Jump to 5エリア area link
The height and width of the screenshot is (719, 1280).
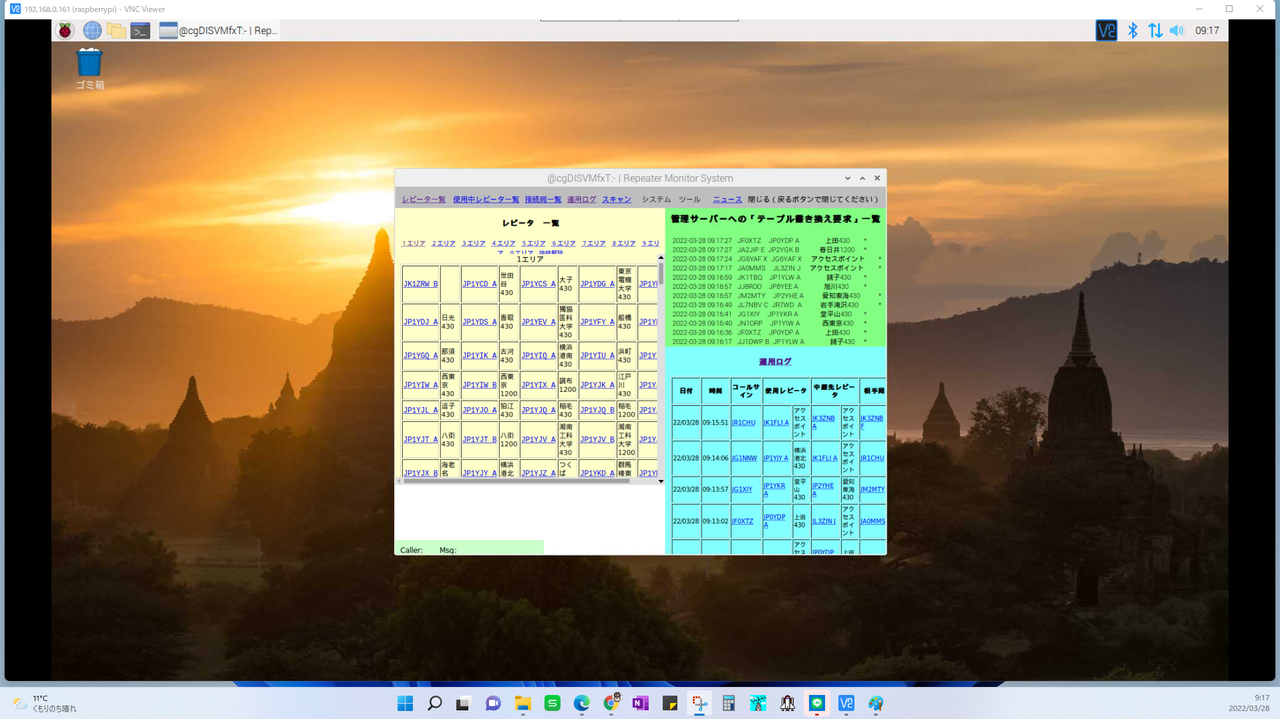pyautogui.click(x=534, y=243)
